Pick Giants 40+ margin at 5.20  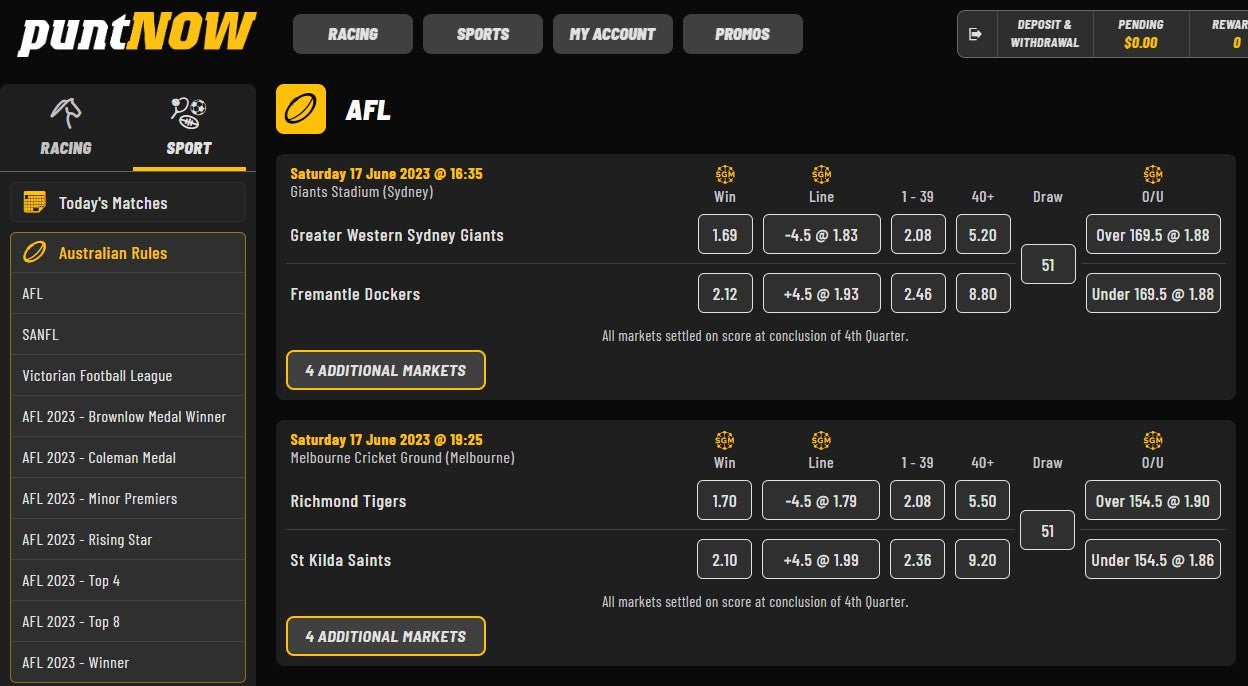pos(983,235)
